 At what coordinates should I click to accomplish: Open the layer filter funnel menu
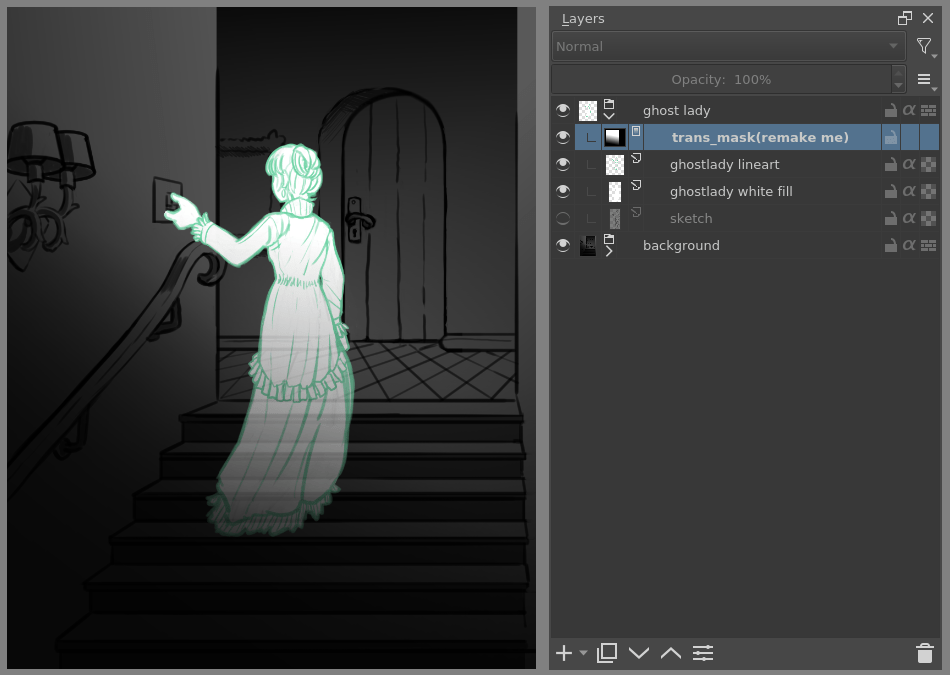pyautogui.click(x=923, y=46)
